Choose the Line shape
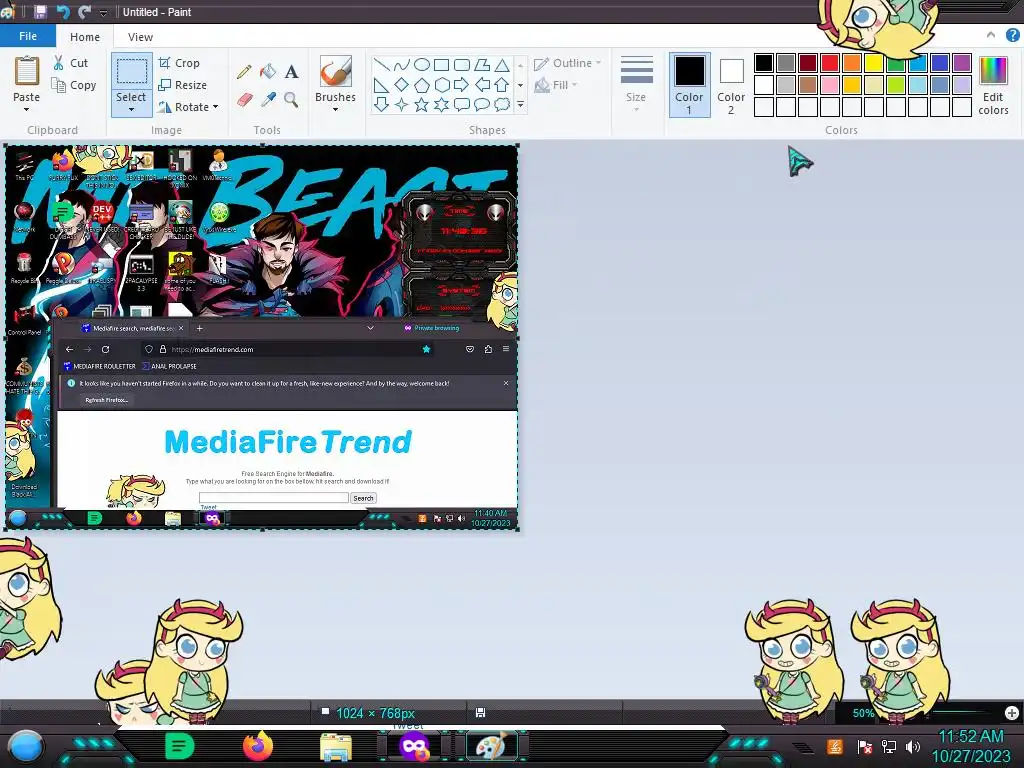The image size is (1024, 768). [x=382, y=65]
